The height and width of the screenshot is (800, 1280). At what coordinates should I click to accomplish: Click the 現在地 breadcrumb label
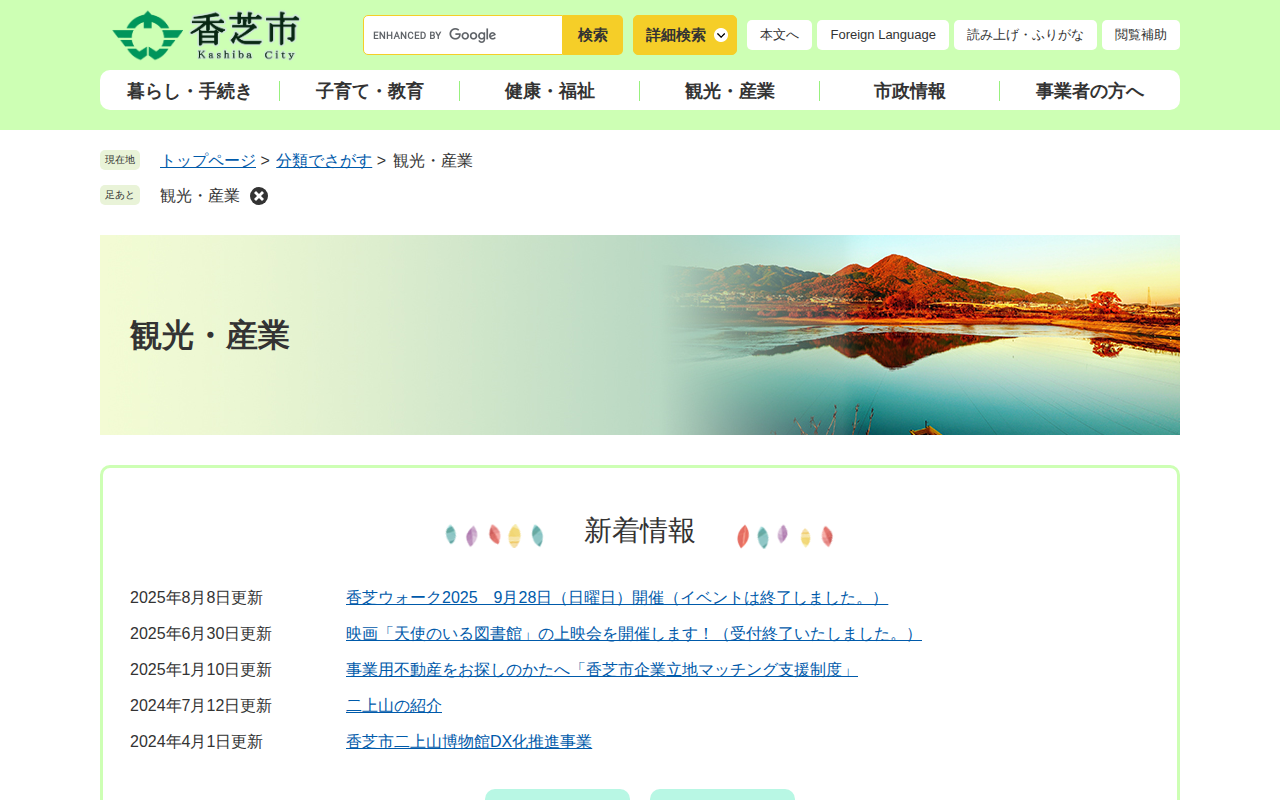point(120,160)
